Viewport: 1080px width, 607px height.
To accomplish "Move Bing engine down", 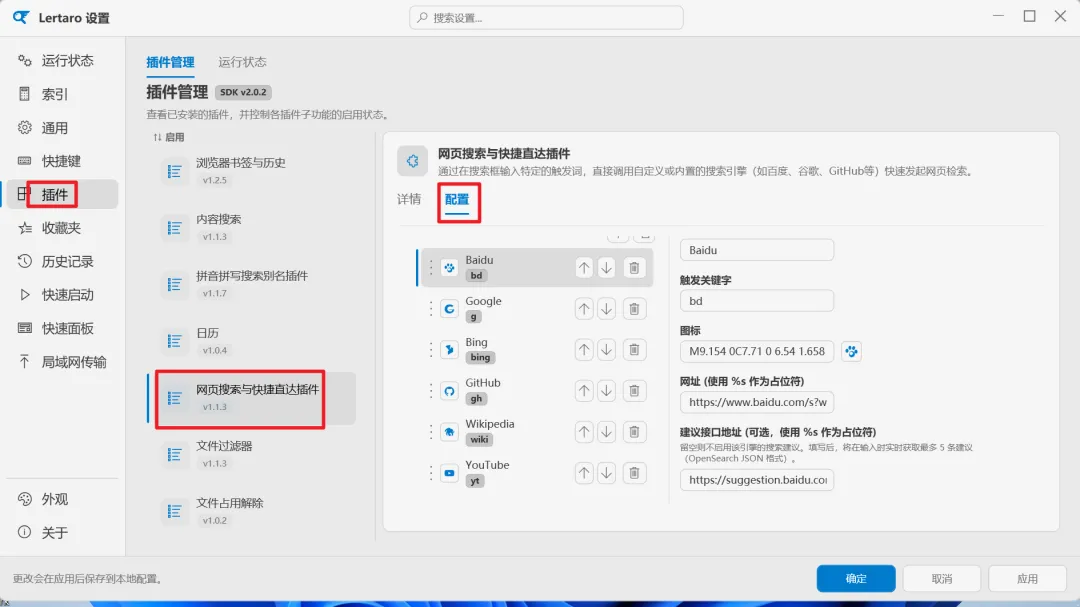I will [x=606, y=350].
